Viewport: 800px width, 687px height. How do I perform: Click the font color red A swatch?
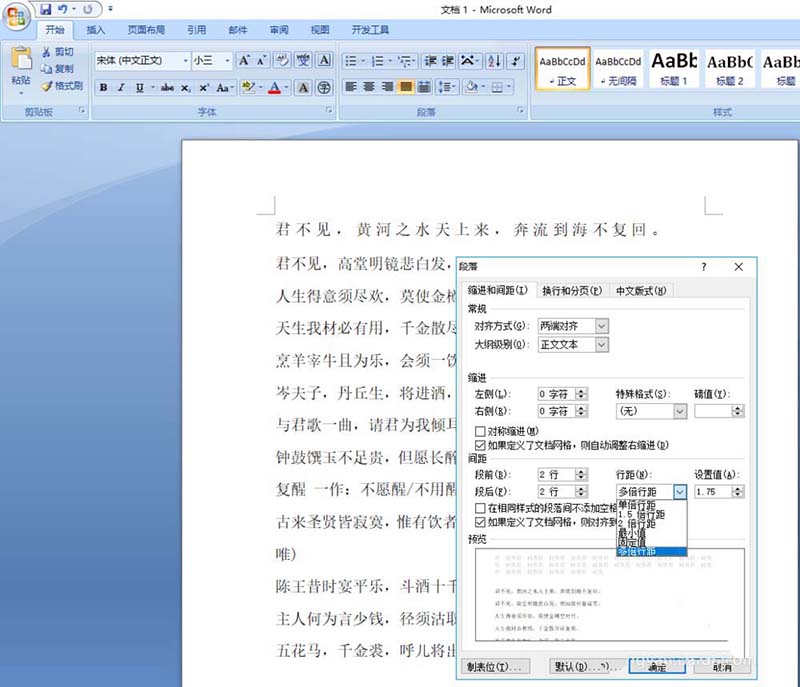[274, 88]
